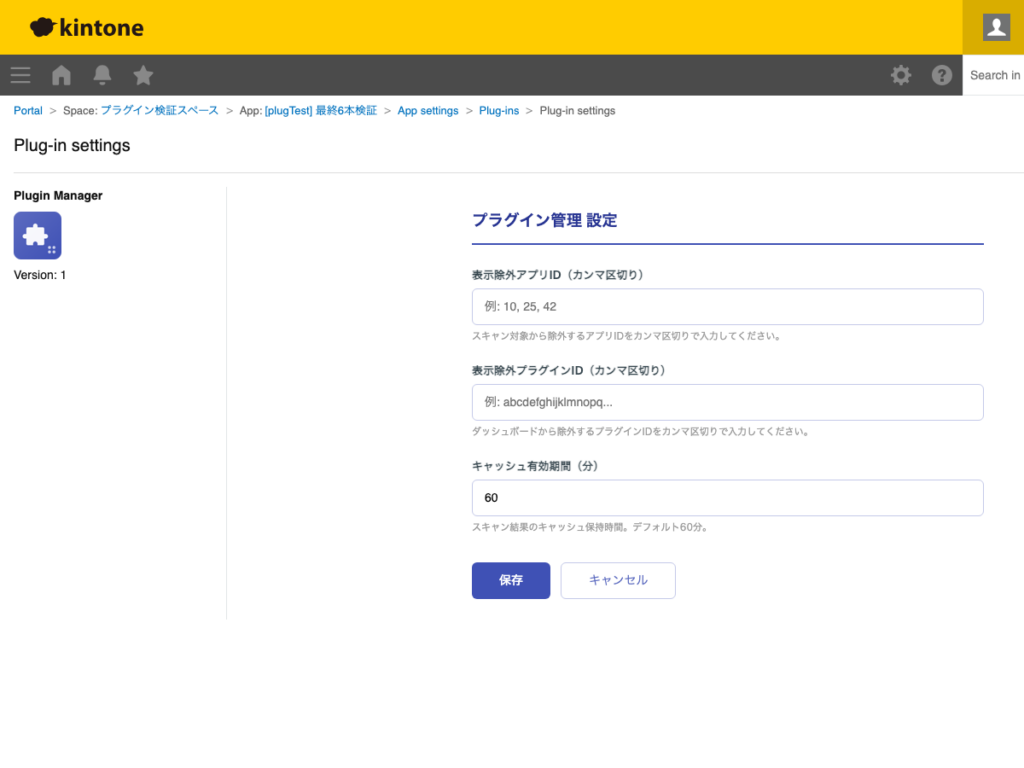Image resolution: width=1024 pixels, height=768 pixels.
Task: Open the Plug-ins breadcrumb link
Action: point(499,110)
